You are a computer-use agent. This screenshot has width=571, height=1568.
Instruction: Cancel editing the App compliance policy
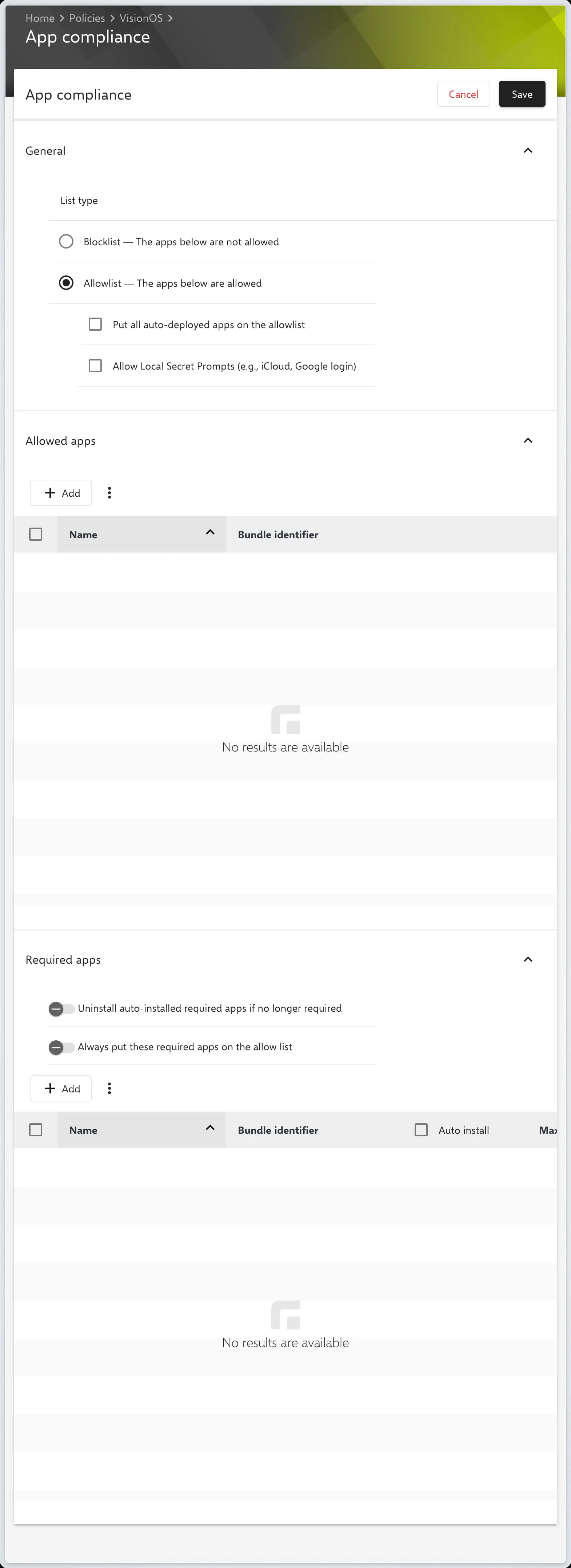[463, 94]
